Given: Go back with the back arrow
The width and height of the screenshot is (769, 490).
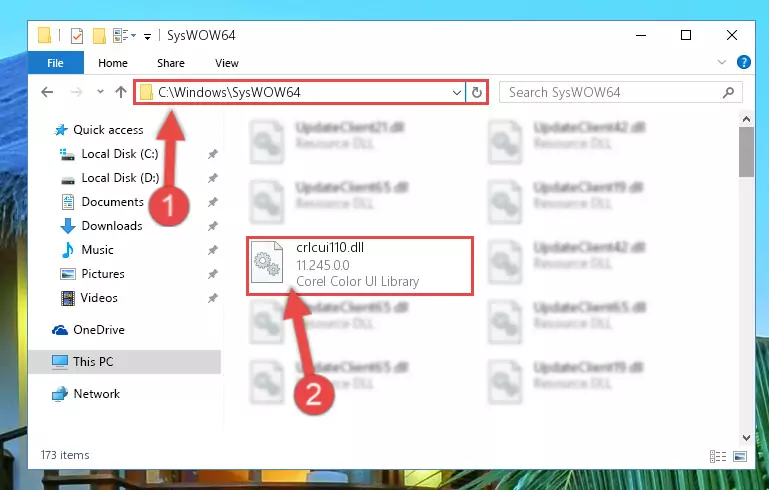Looking at the screenshot, I should point(47,92).
